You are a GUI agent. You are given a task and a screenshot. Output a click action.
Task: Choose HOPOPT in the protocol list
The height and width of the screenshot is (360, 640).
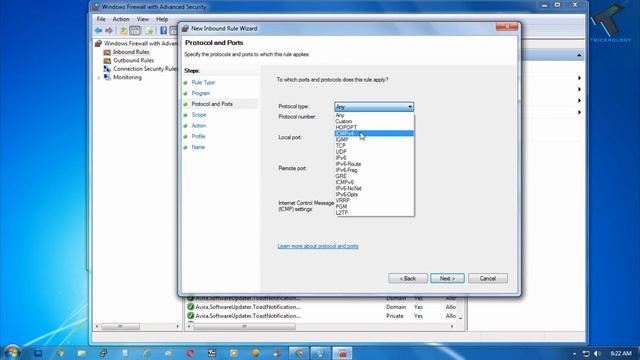pyautogui.click(x=374, y=127)
